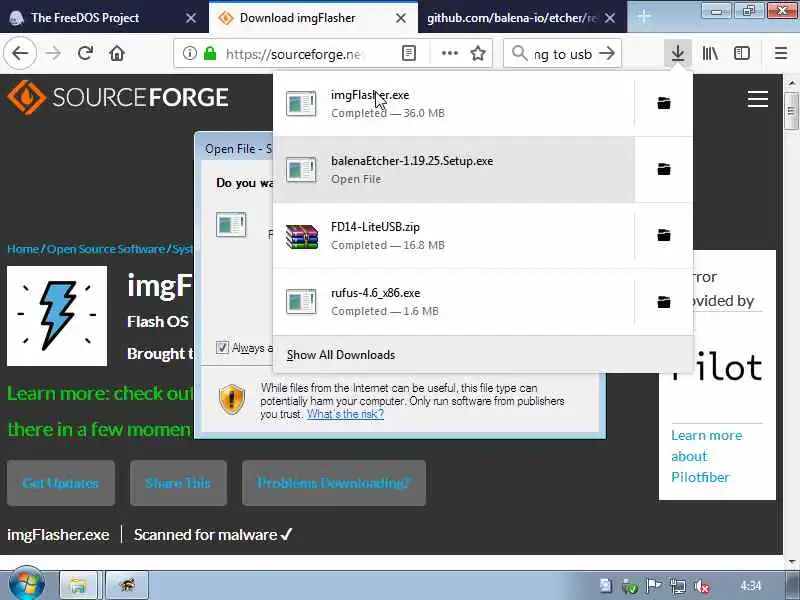This screenshot has width=800, height=600.
Task: Open imgFlasher.exe download entry
Action: [x=454, y=103]
